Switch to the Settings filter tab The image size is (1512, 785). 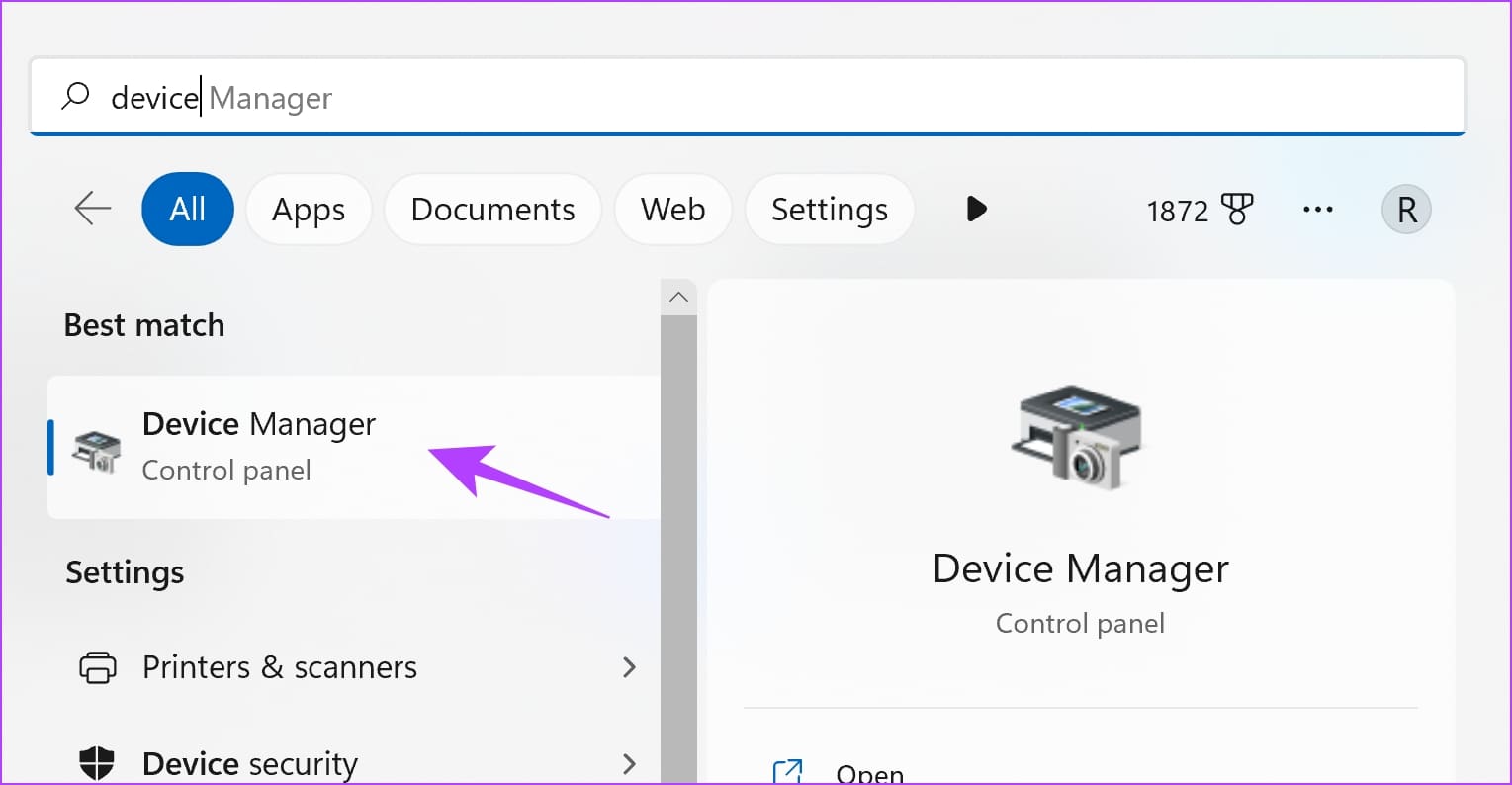829,210
